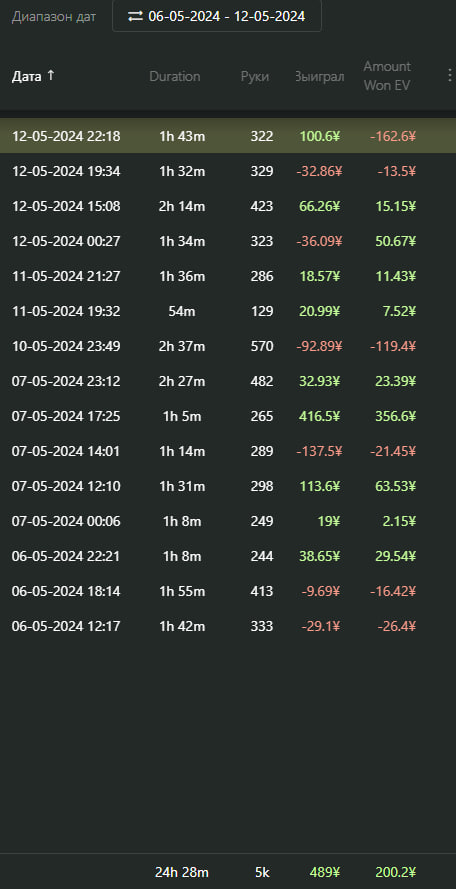Select session 12-05-2024 22:18 row

point(228,136)
